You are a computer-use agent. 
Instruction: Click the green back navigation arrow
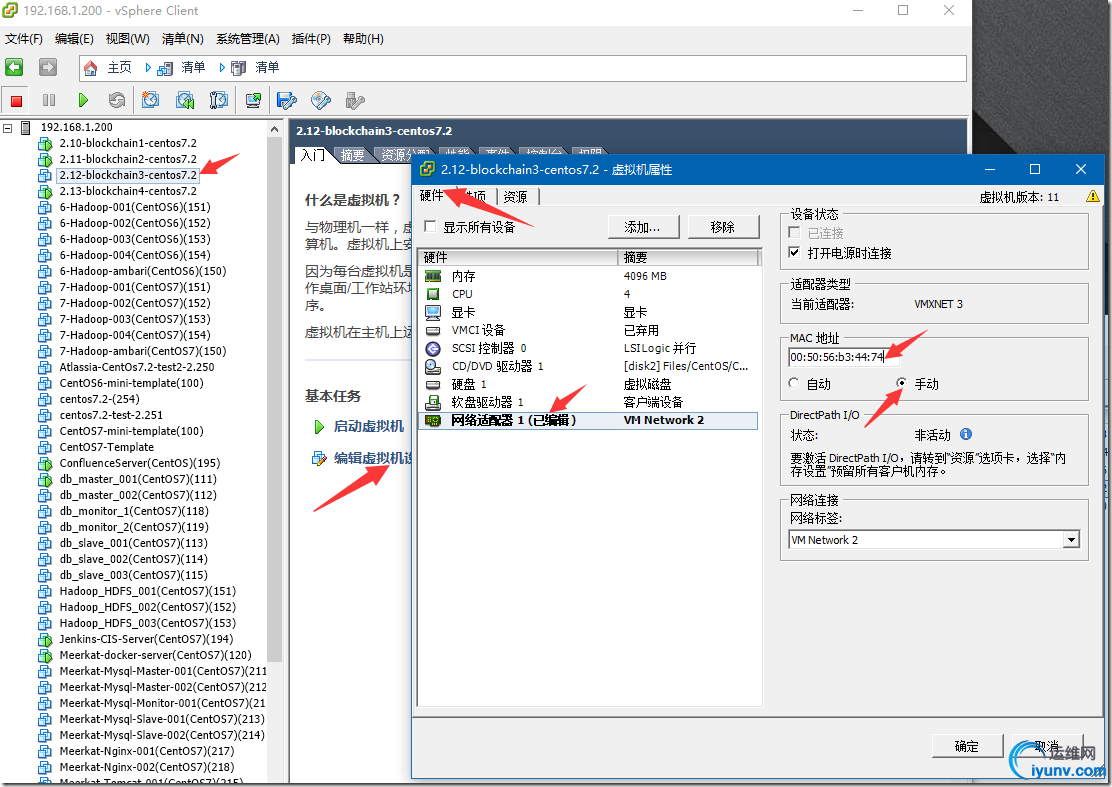coord(14,67)
